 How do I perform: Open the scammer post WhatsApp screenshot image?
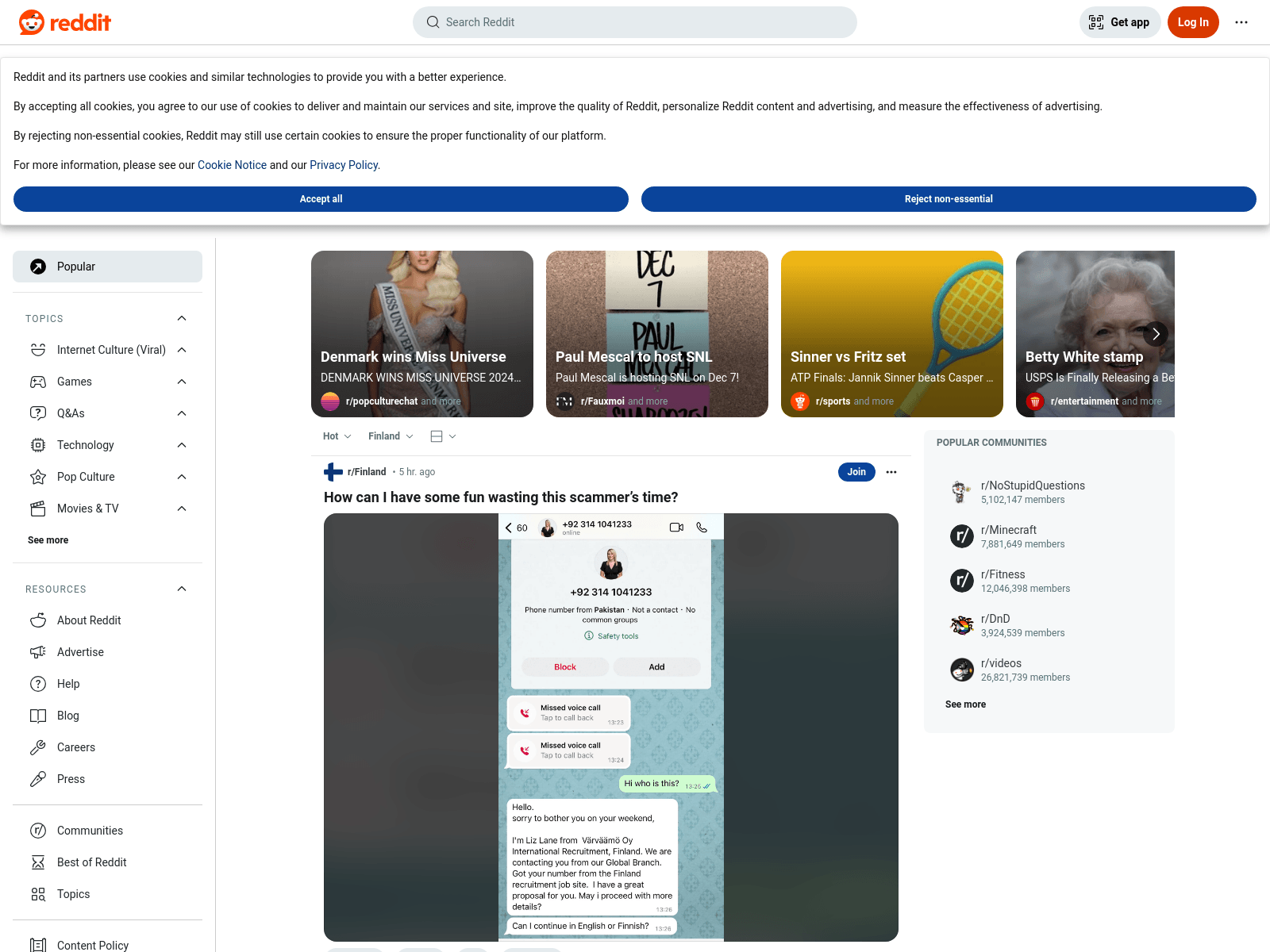(611, 727)
